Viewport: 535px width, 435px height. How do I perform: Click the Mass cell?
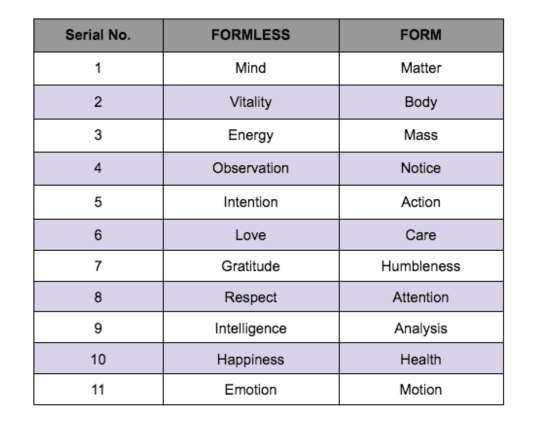pos(421,135)
